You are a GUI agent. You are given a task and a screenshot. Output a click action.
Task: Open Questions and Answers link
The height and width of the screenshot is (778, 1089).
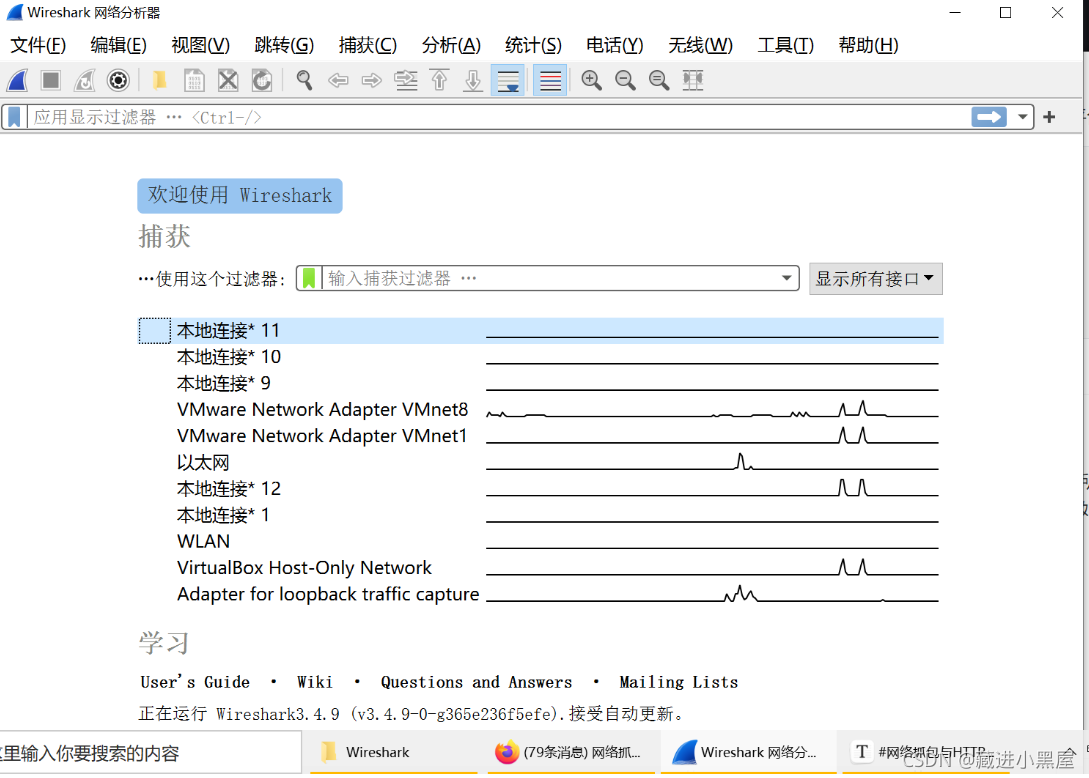tap(476, 682)
